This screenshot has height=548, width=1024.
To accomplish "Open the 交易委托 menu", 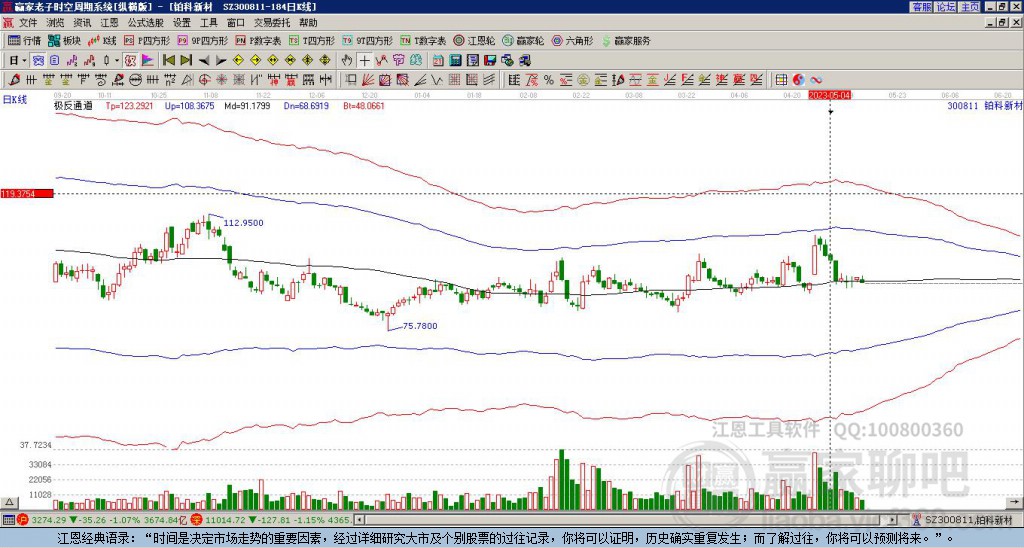I will coord(272,23).
